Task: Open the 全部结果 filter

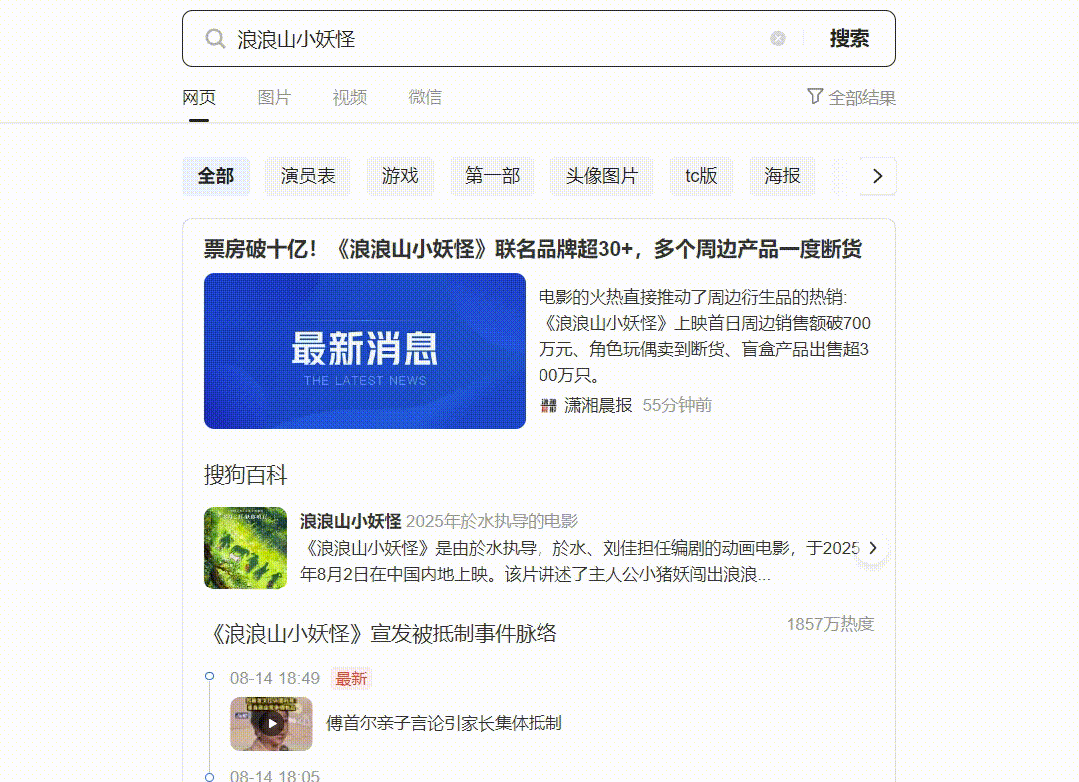Action: click(x=851, y=98)
